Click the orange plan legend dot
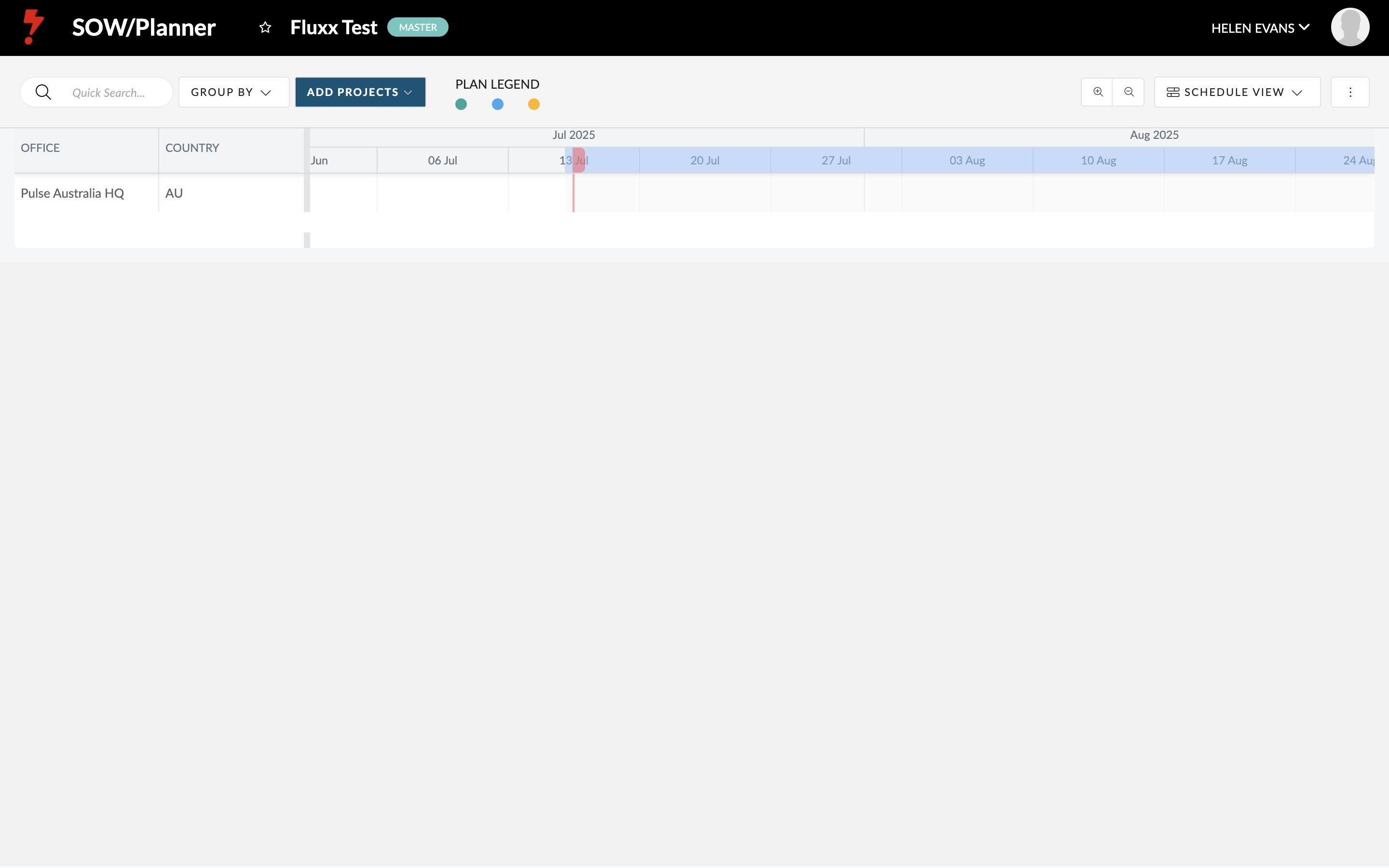The height and width of the screenshot is (868, 1389). point(534,104)
